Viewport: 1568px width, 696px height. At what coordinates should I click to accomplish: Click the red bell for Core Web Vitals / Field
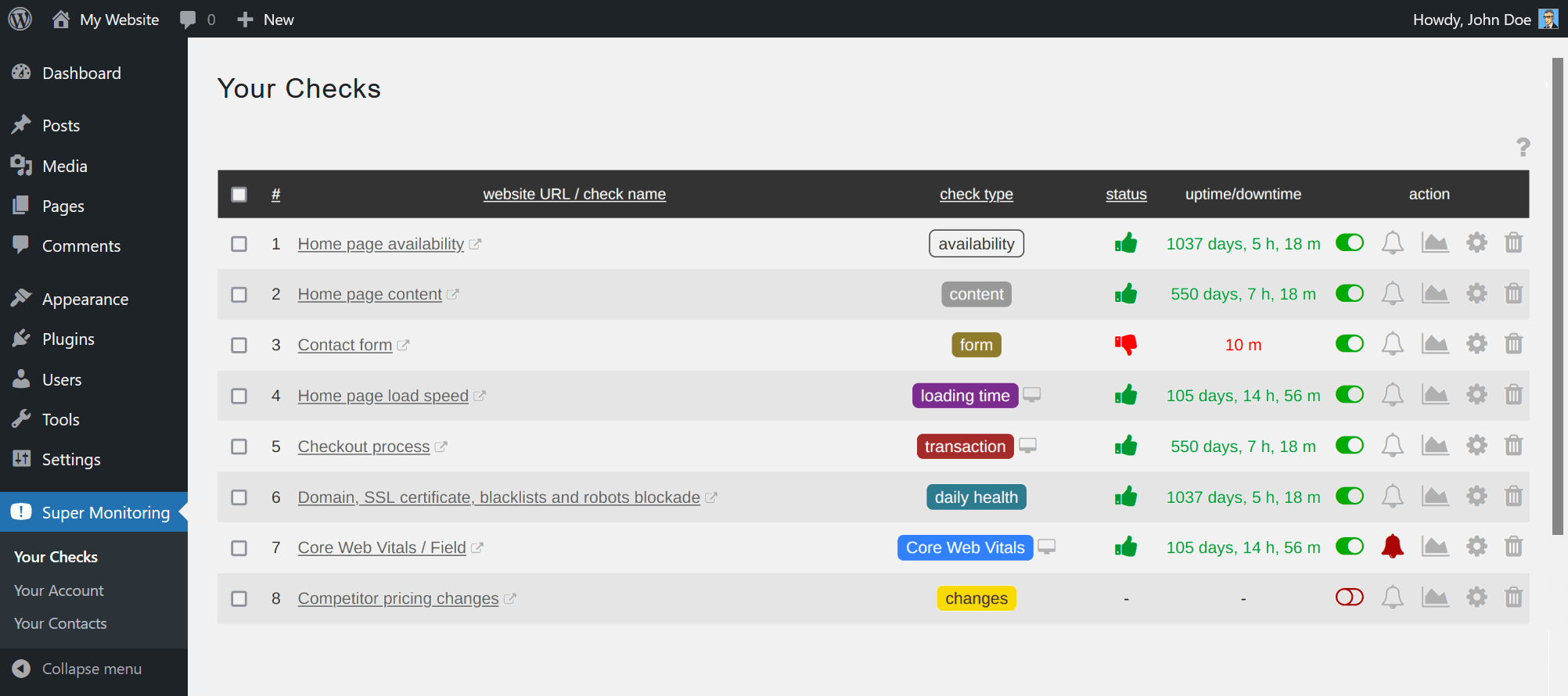point(1392,547)
